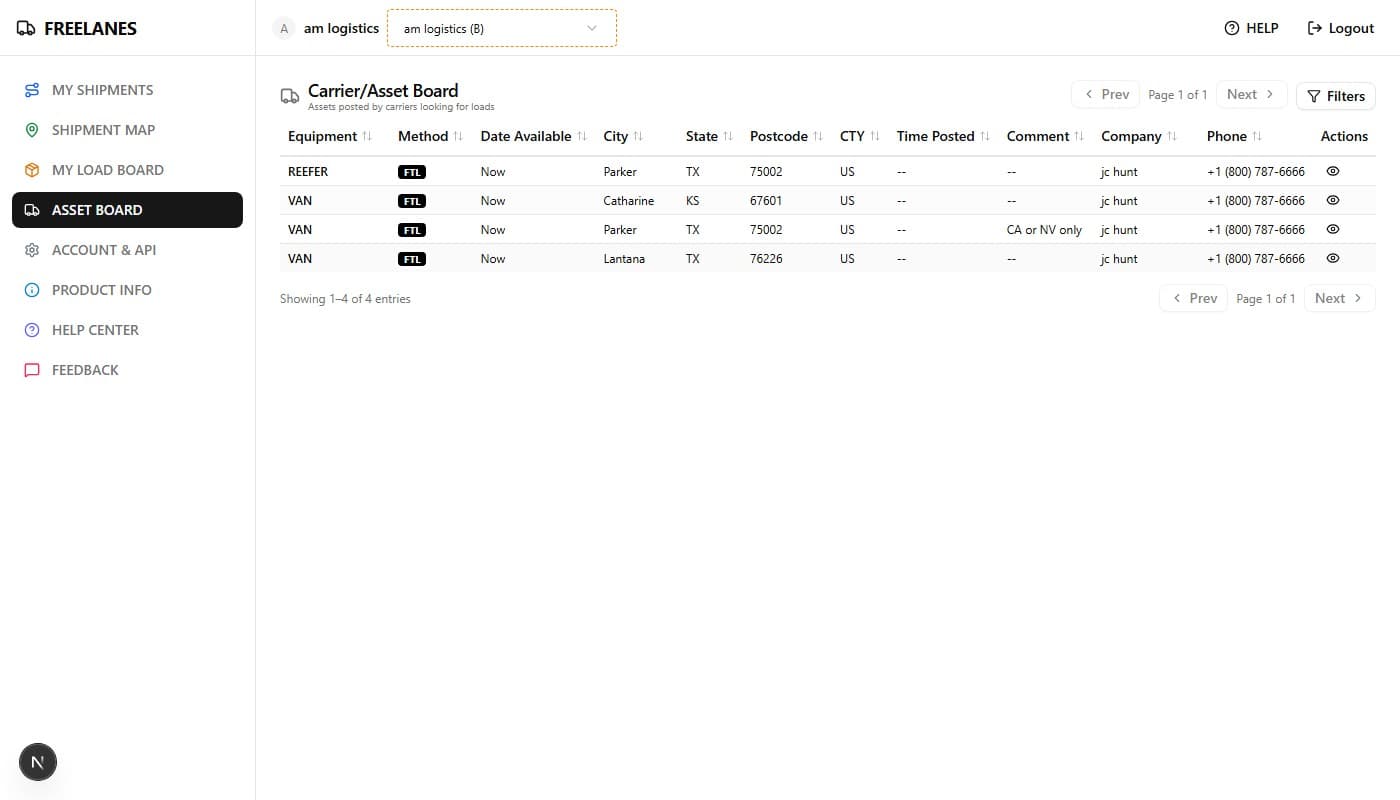Viewport: 1400px width, 800px height.
Task: Sort table by Comment column
Action: [x=1046, y=136]
